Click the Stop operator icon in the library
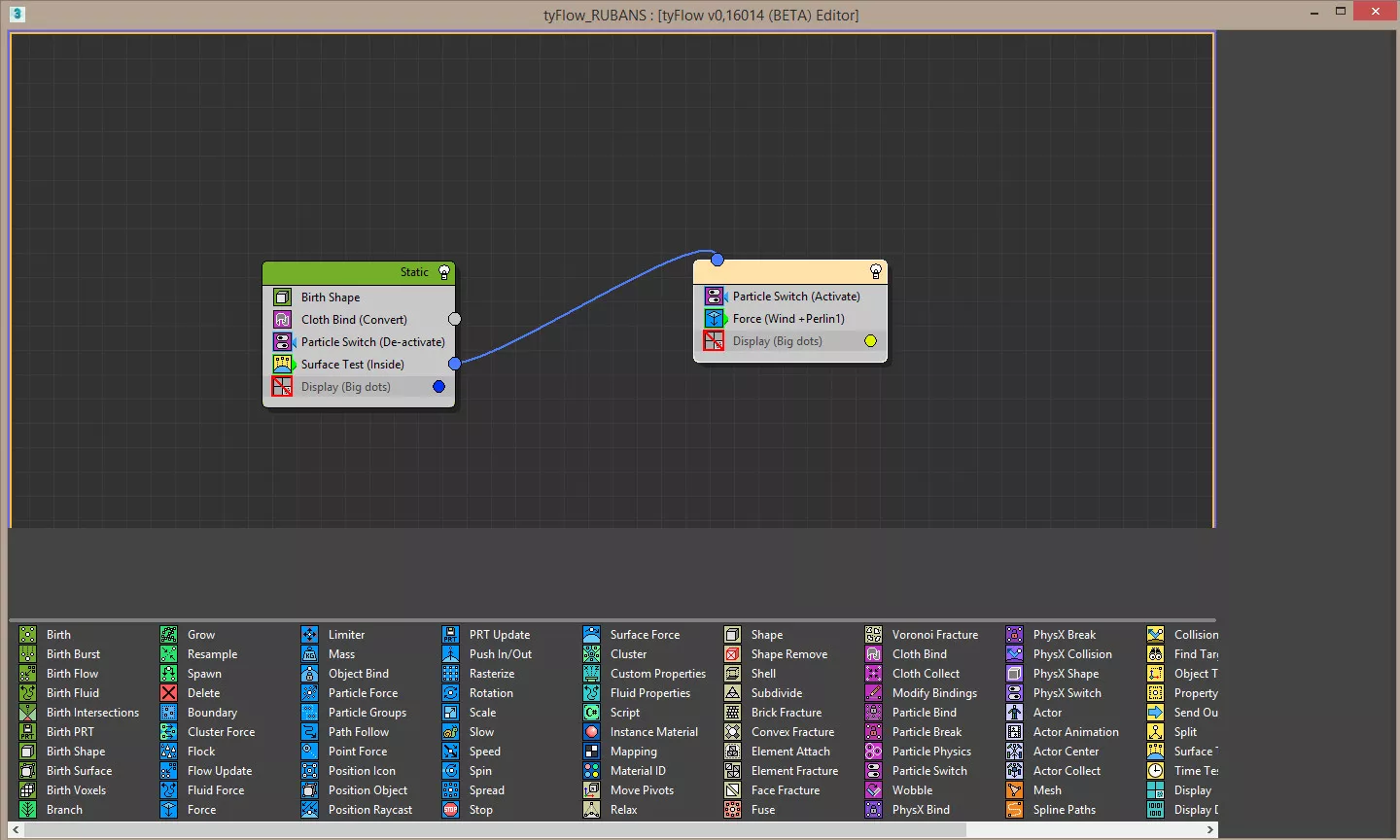Screen dimensions: 1400x840 [451, 810]
